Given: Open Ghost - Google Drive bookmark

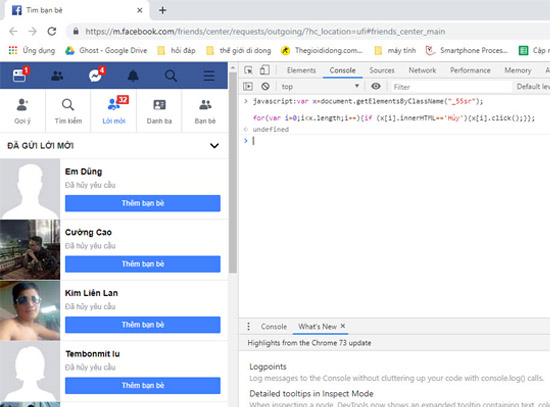Looking at the screenshot, I should pyautogui.click(x=106, y=51).
